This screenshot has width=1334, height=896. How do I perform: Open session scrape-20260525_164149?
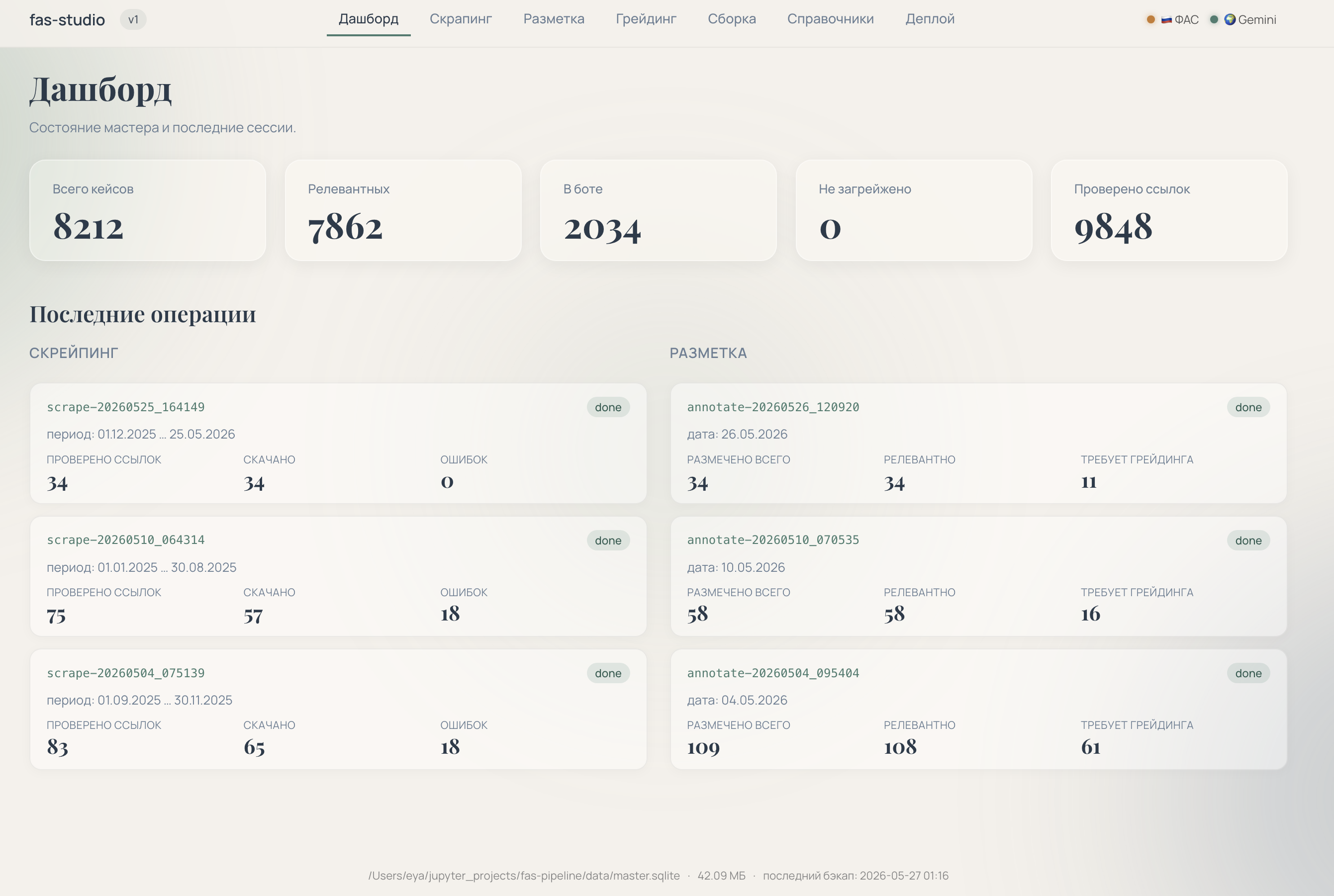tap(126, 407)
